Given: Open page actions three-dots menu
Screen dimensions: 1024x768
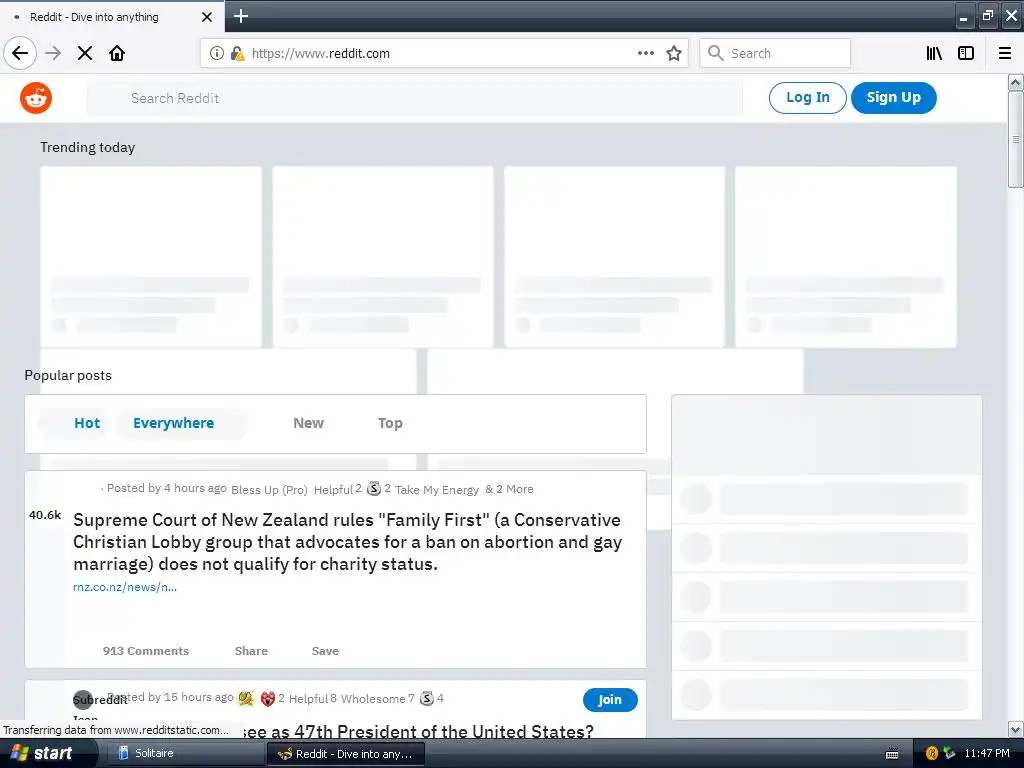Looking at the screenshot, I should [646, 53].
